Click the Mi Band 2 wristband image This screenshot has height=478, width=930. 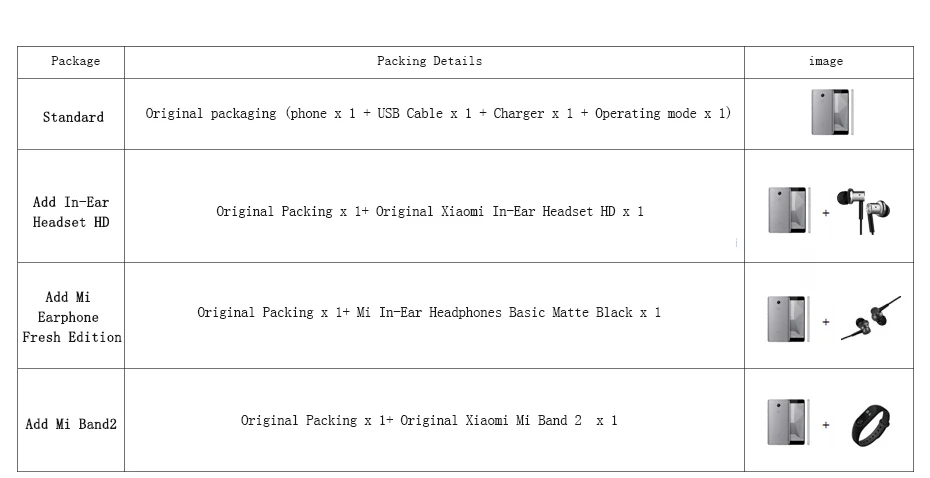[871, 425]
